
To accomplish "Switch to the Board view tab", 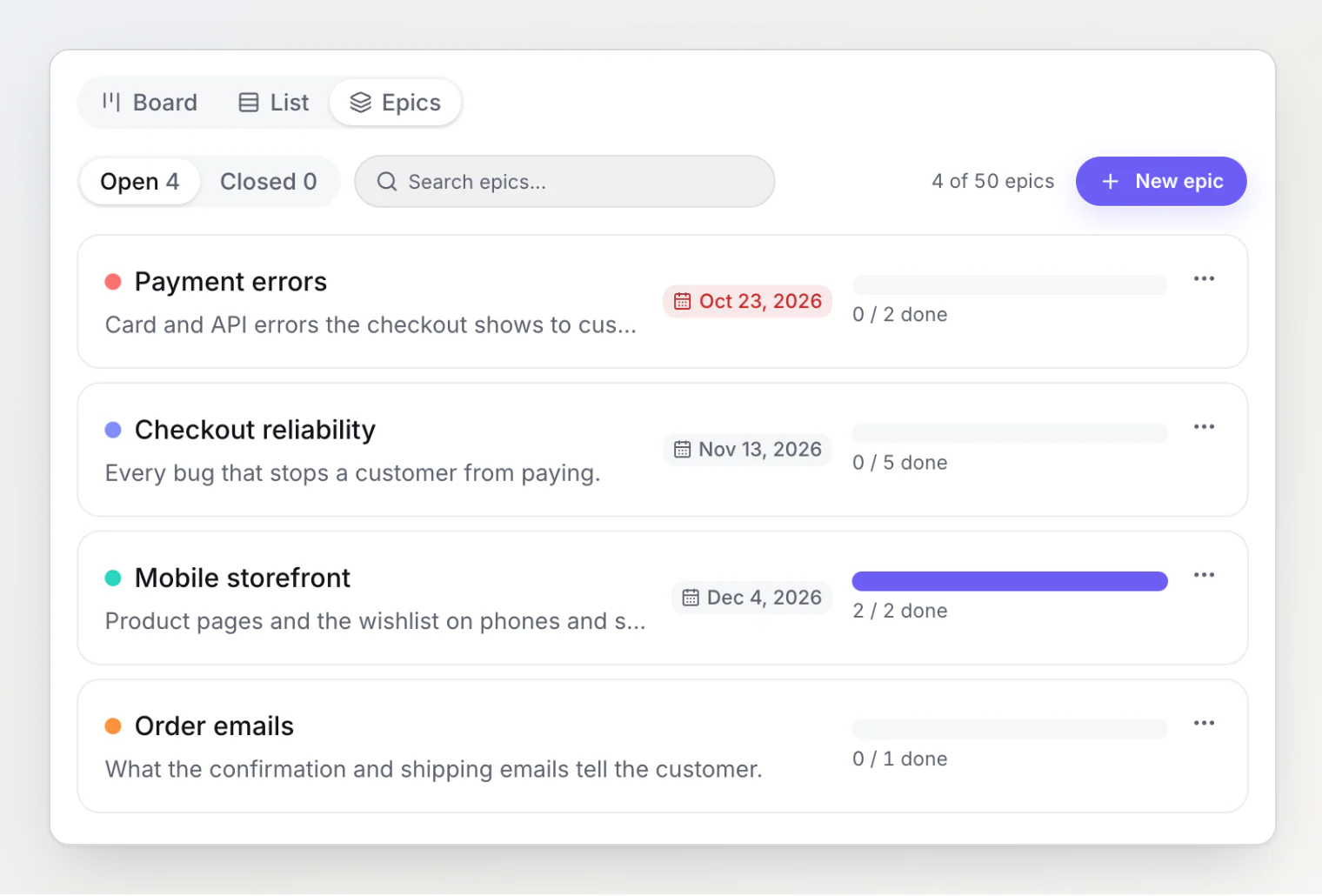I will pyautogui.click(x=150, y=103).
